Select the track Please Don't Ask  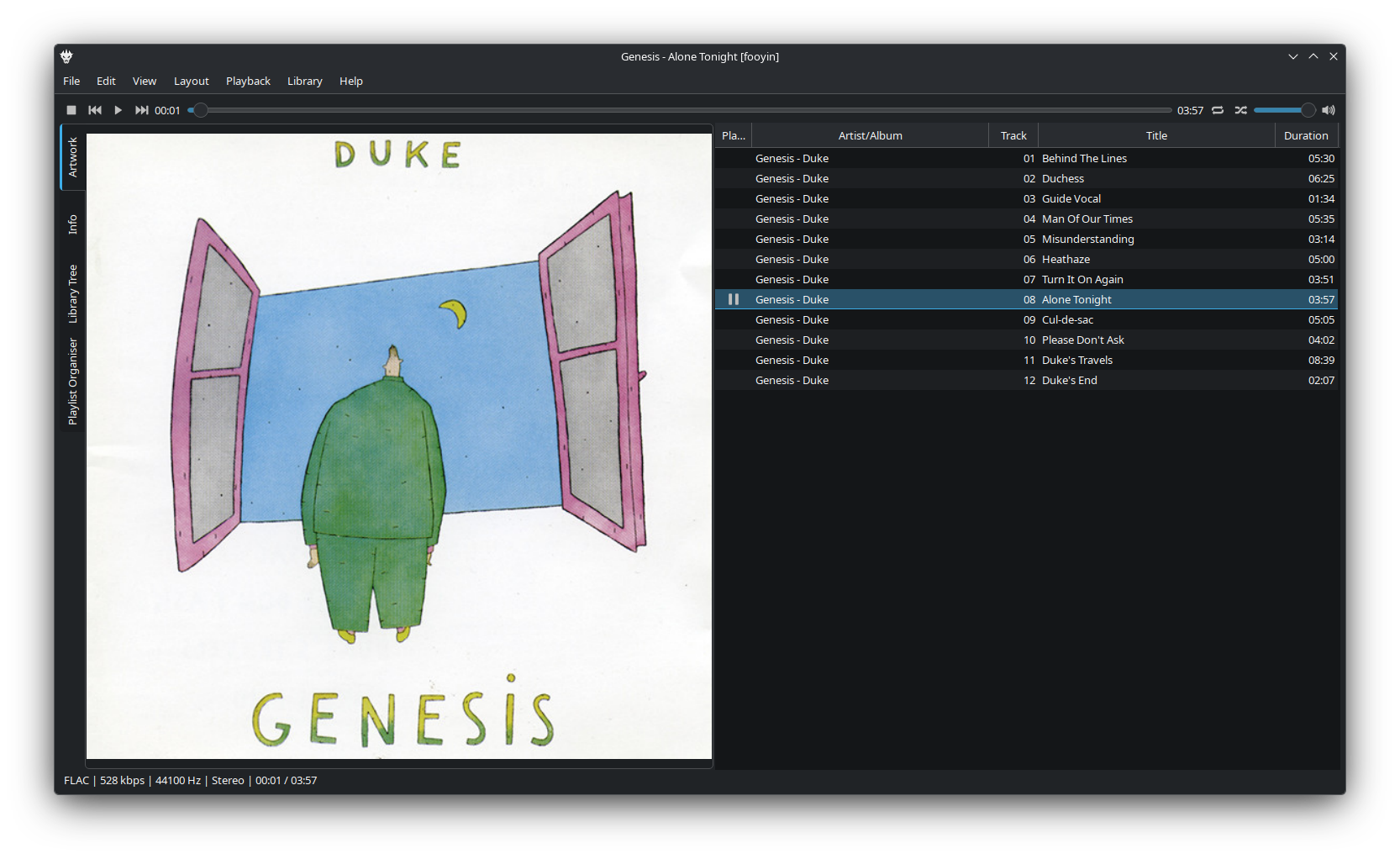click(1026, 340)
